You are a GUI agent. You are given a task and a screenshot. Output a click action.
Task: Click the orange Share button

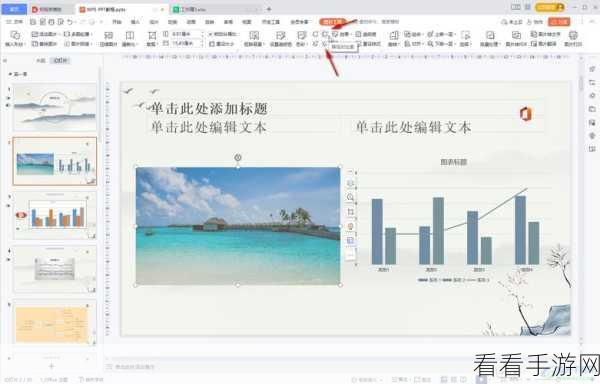(559, 22)
